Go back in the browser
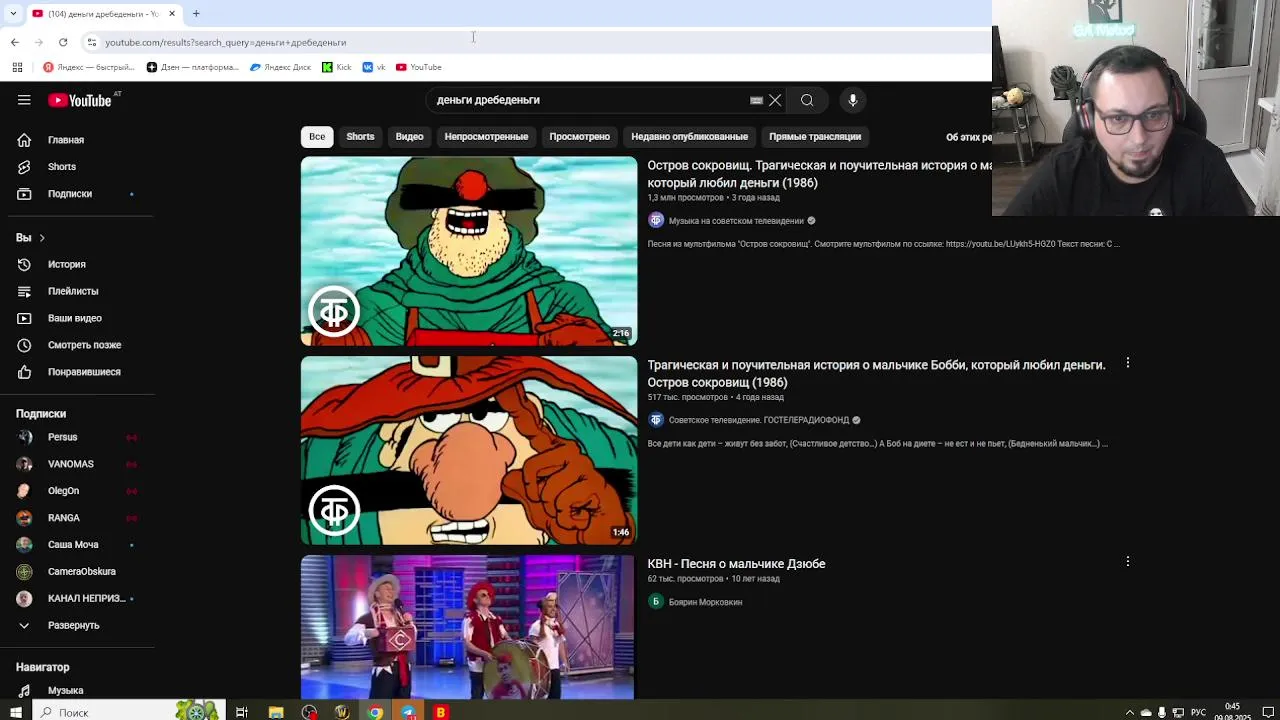This screenshot has height=720, width=1280. pyautogui.click(x=14, y=42)
